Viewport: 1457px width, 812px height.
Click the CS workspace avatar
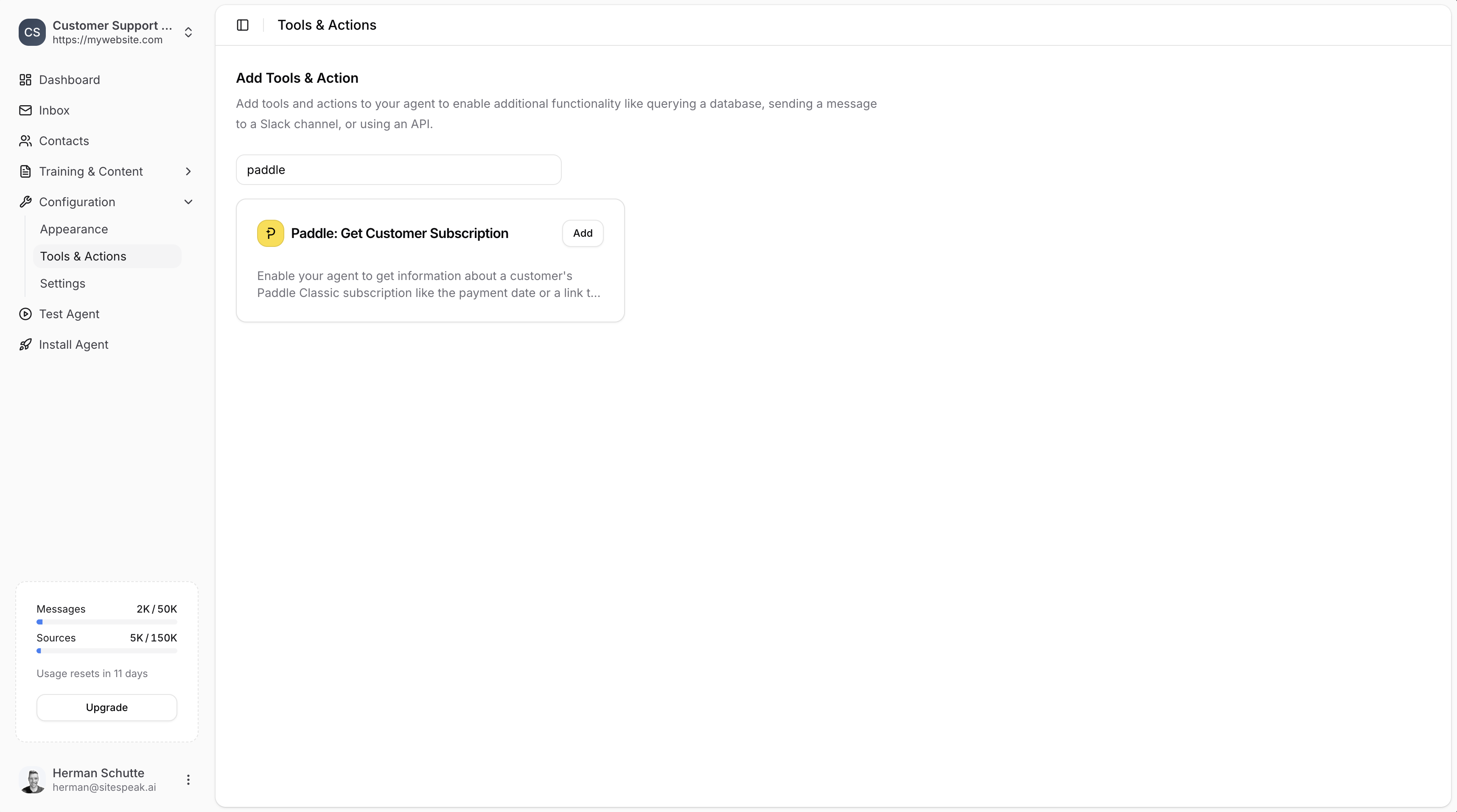[32, 32]
